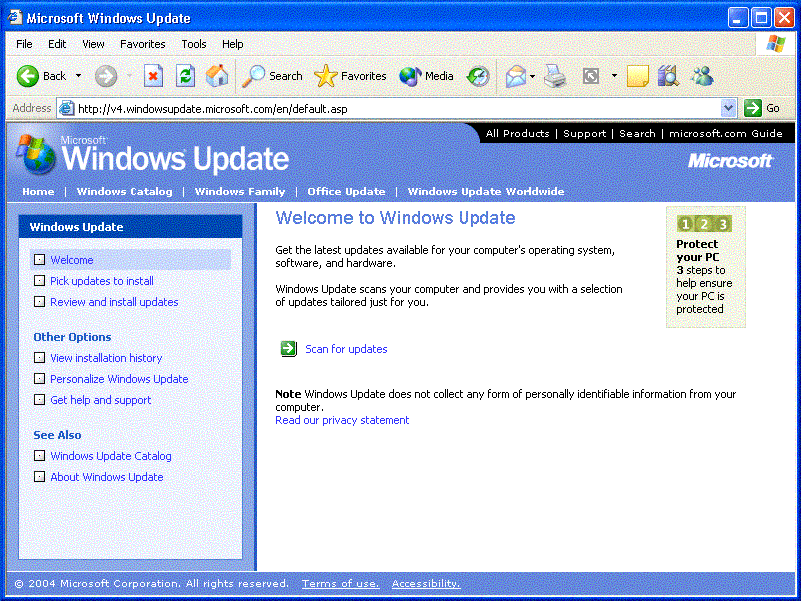Screen dimensions: 801x601
Task: Click the Welcome sidebar link
Action: (72, 260)
